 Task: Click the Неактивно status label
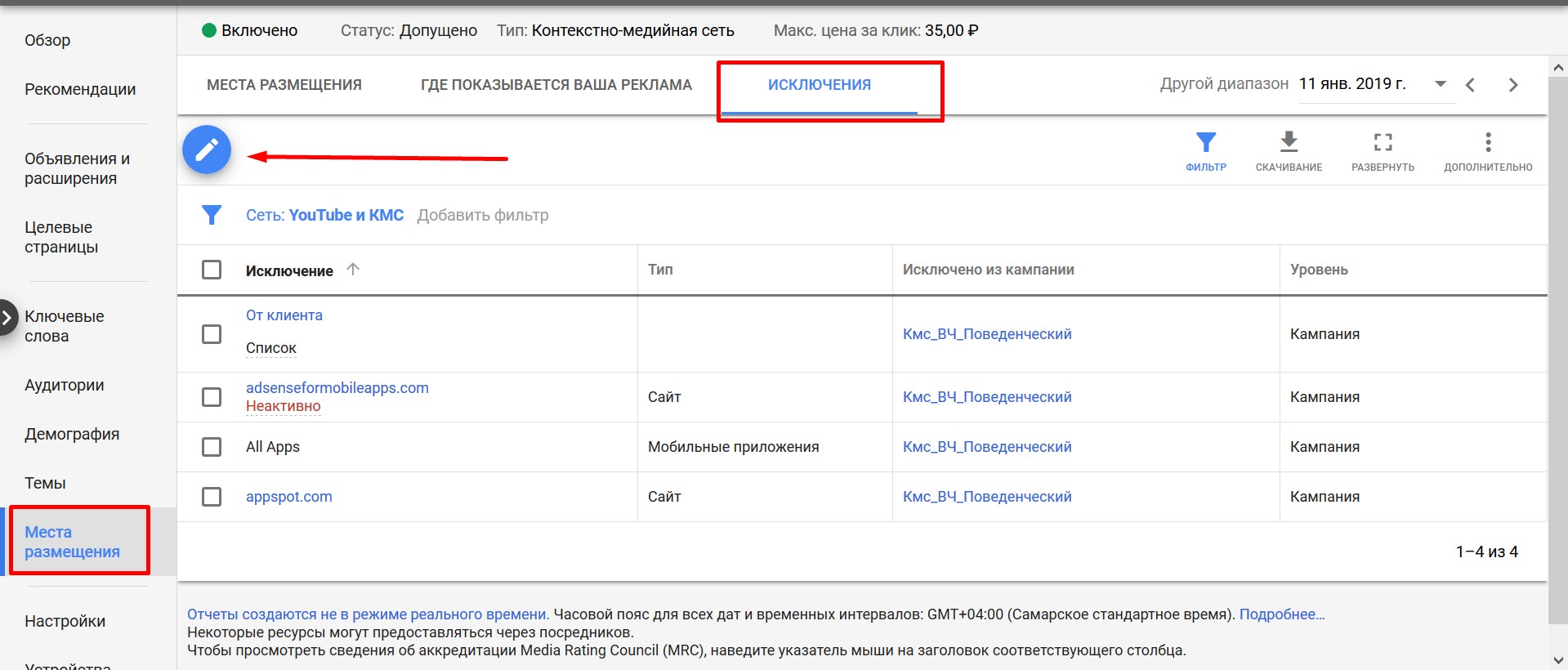[284, 406]
